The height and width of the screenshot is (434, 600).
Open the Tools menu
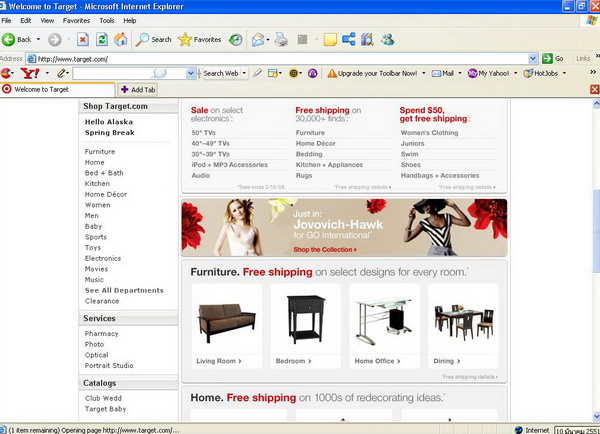tap(107, 21)
